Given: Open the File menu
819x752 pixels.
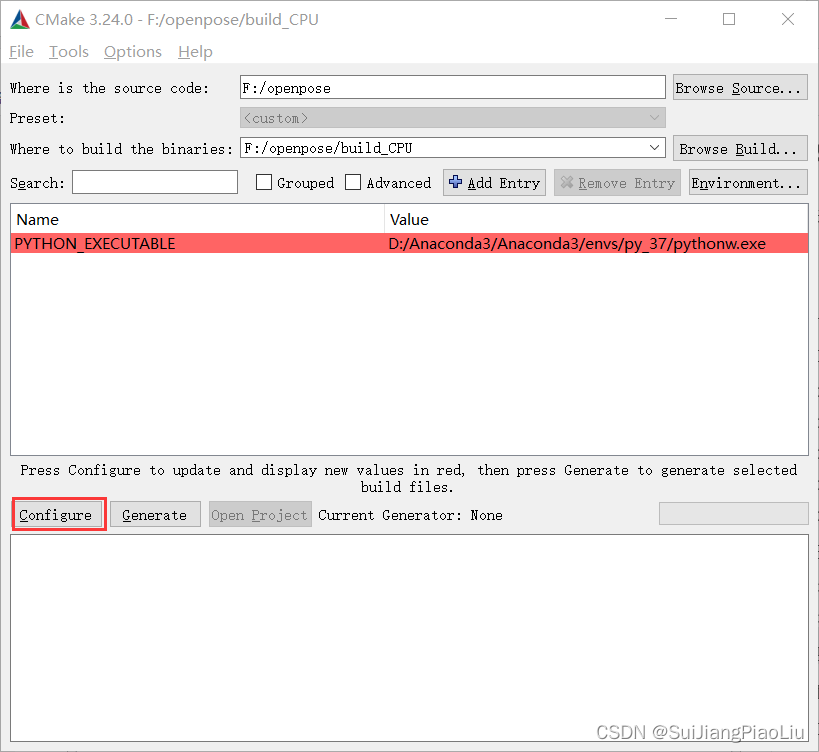Looking at the screenshot, I should point(21,52).
